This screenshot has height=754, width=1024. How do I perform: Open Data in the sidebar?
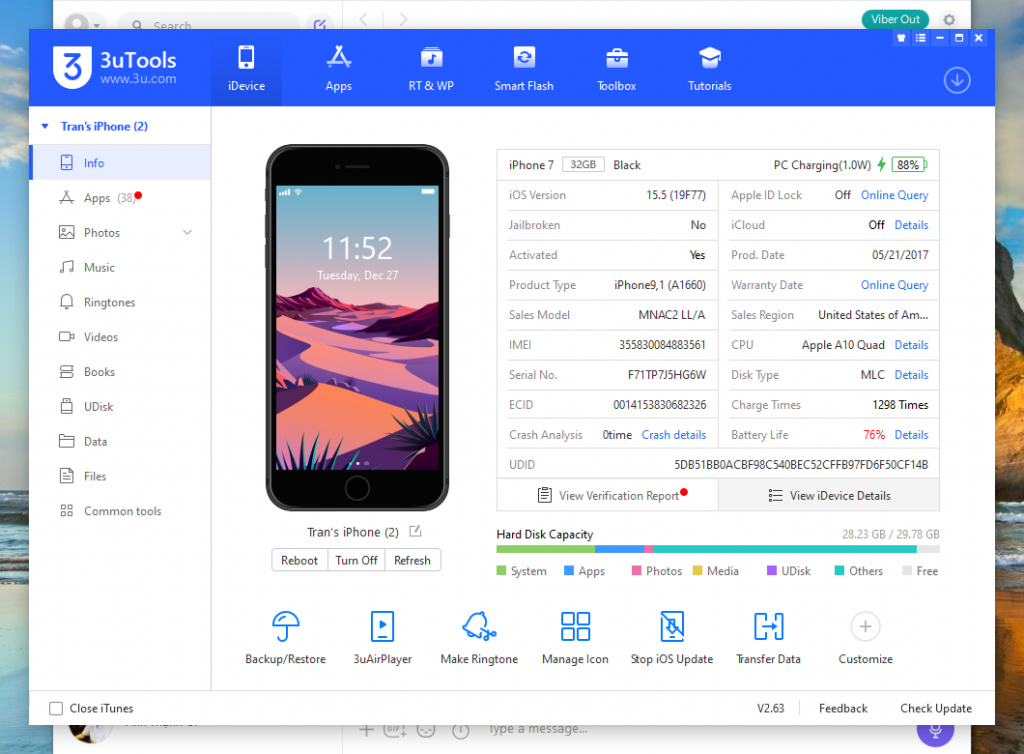click(120, 441)
